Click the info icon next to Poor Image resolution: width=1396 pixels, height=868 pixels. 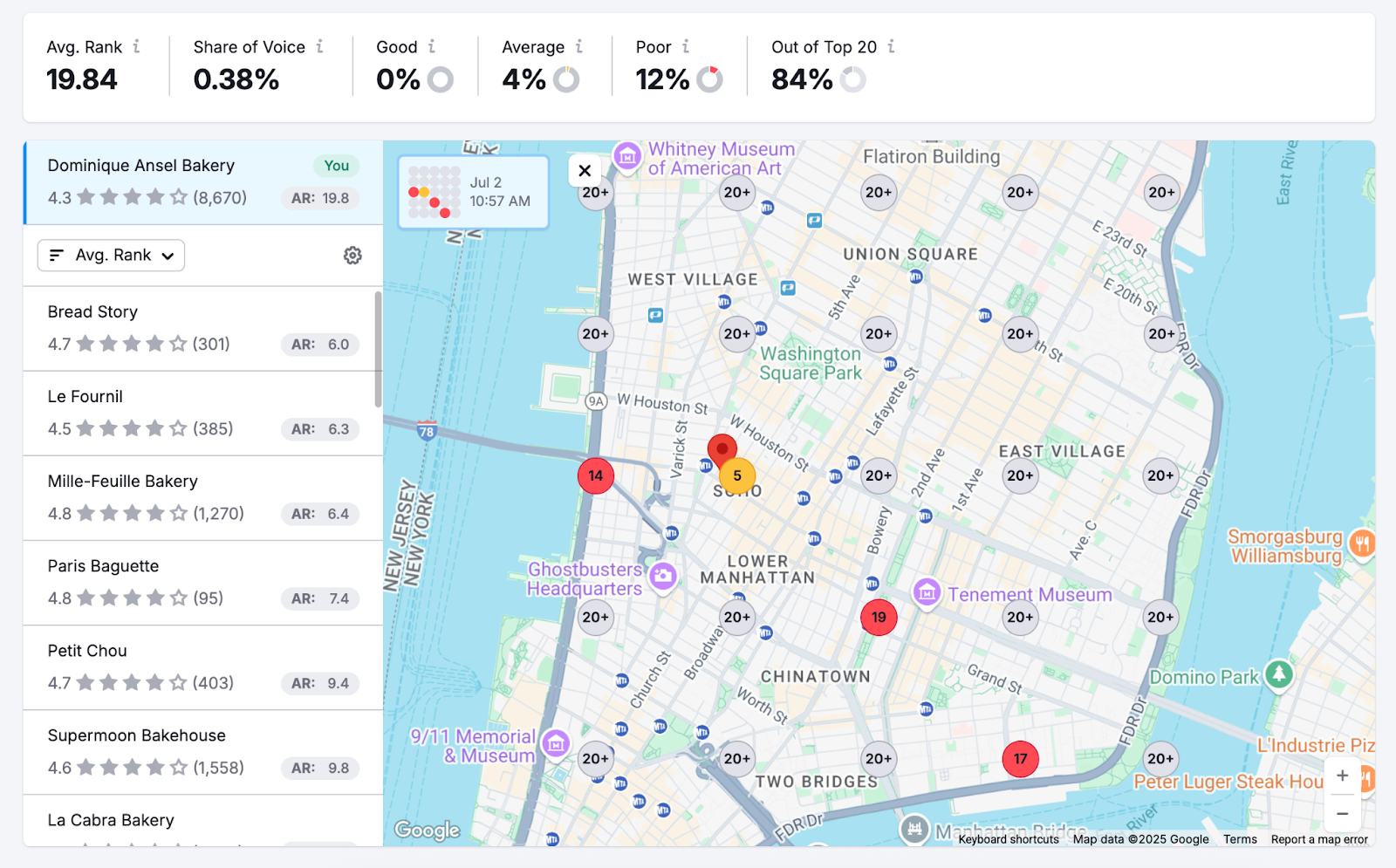(x=686, y=46)
